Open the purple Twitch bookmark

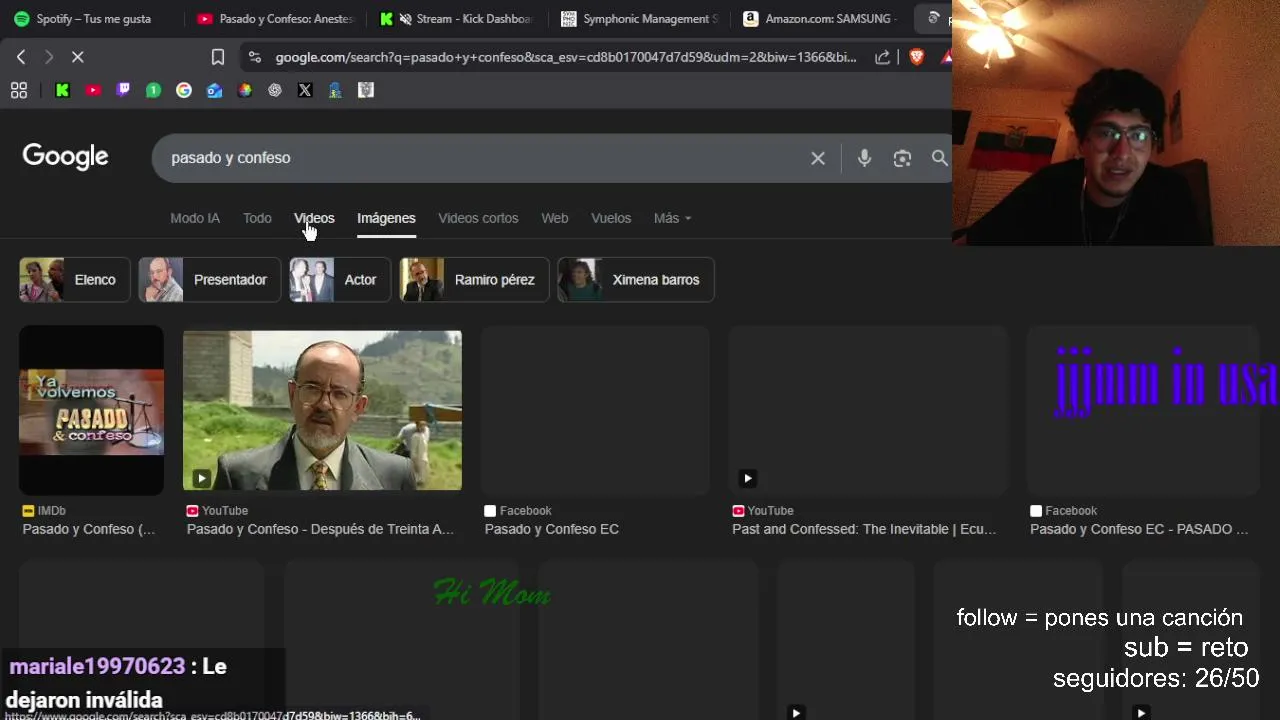pos(123,90)
